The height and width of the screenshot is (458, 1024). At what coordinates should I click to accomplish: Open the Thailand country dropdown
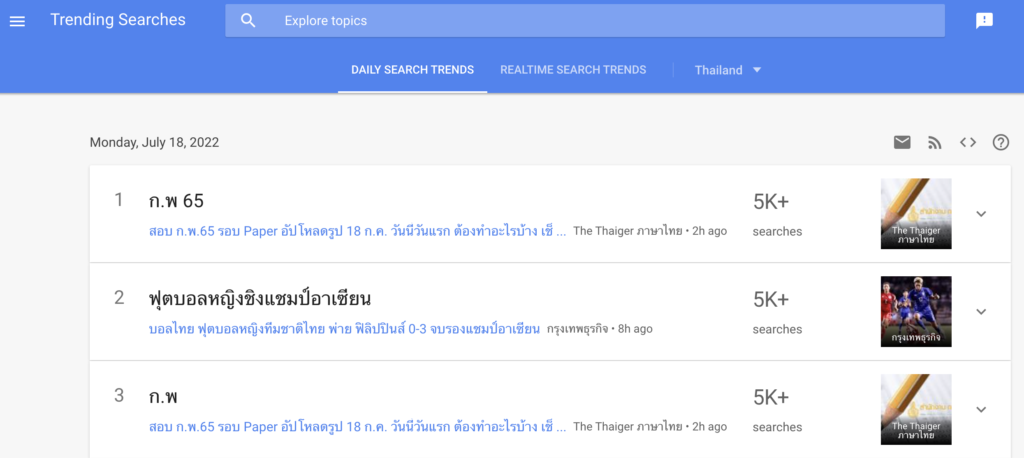[728, 70]
